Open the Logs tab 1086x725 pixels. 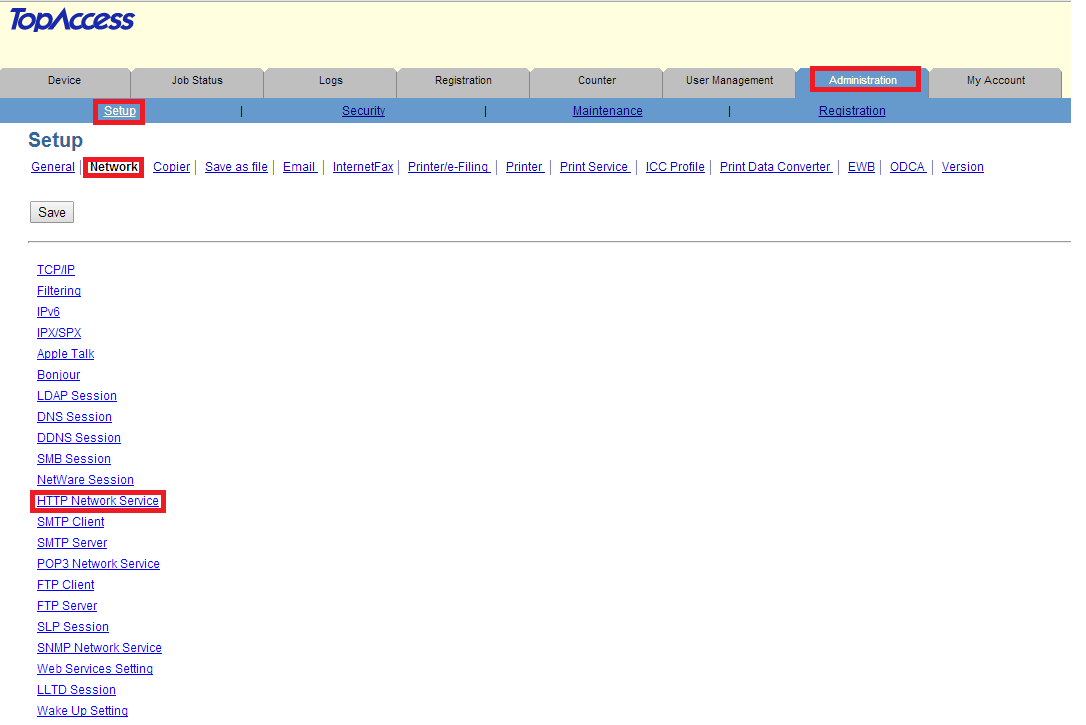(x=329, y=81)
